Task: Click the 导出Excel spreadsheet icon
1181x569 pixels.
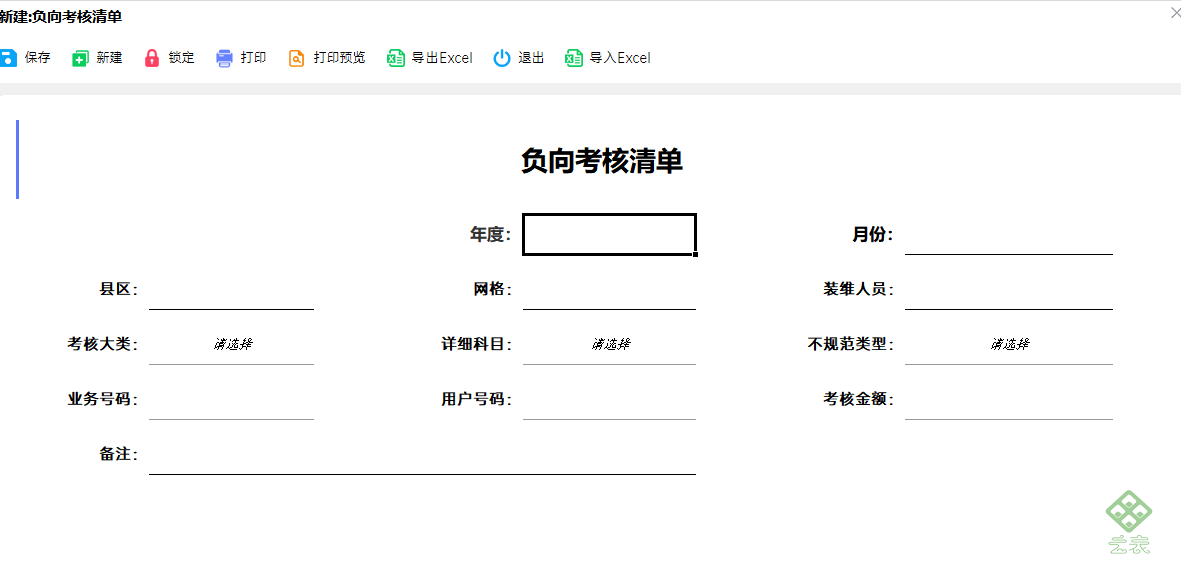Action: coord(396,58)
